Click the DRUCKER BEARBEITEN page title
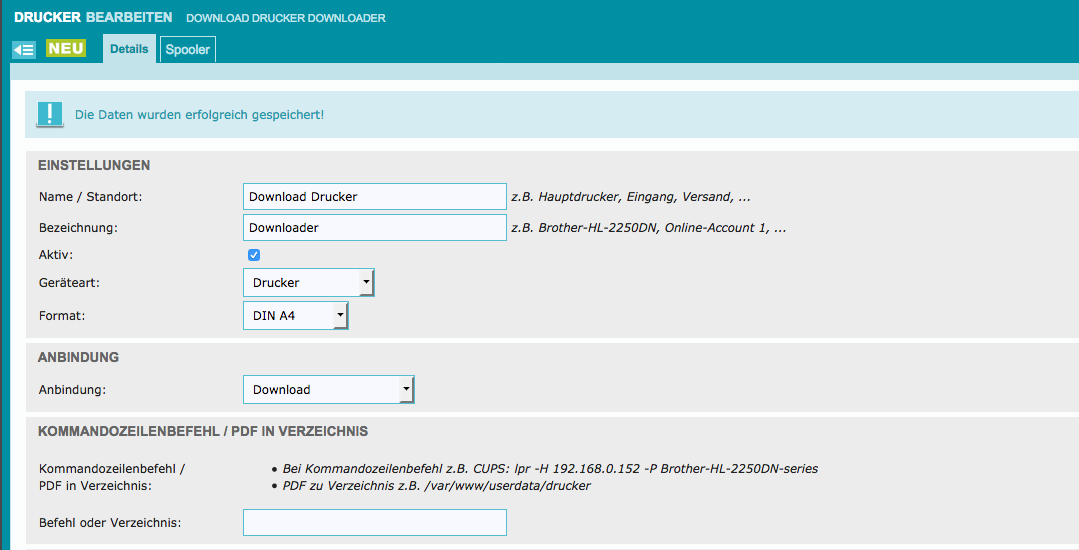This screenshot has height=550, width=1079. coord(93,18)
